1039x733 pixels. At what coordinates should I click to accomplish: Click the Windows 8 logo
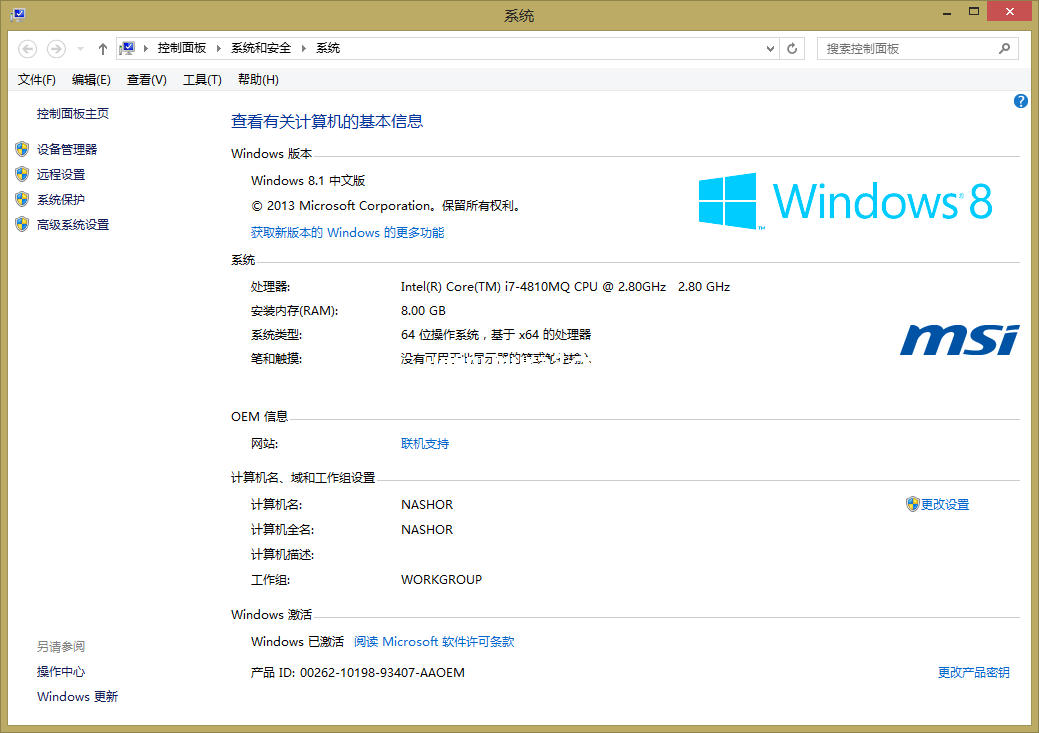tap(846, 201)
